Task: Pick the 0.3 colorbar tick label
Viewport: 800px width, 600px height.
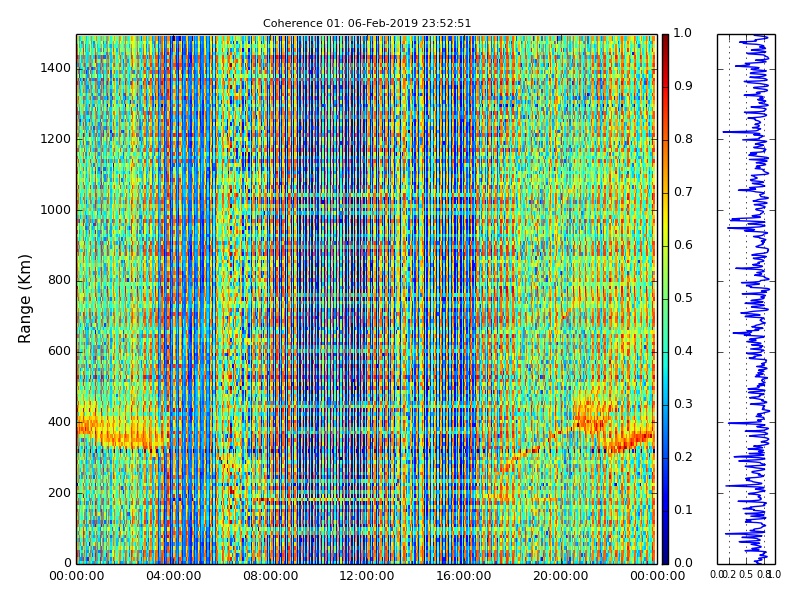Action: pyautogui.click(x=683, y=405)
